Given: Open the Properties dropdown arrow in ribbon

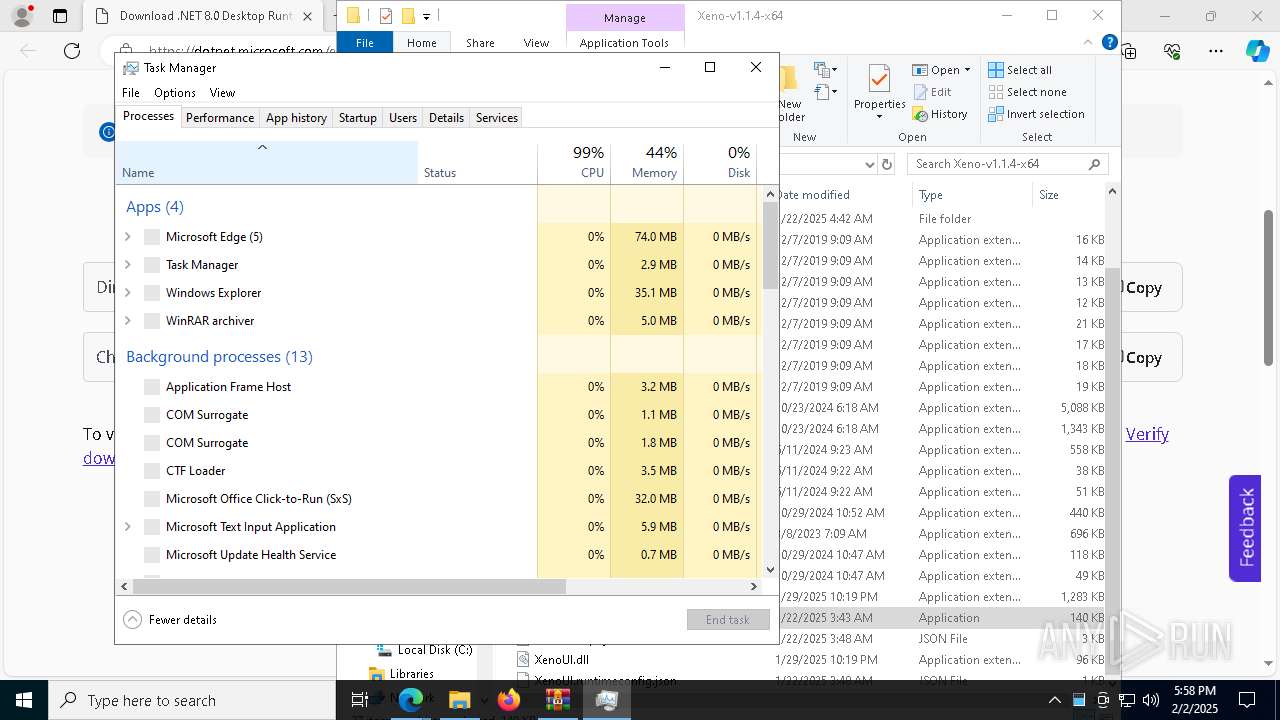Looking at the screenshot, I should (x=879, y=116).
